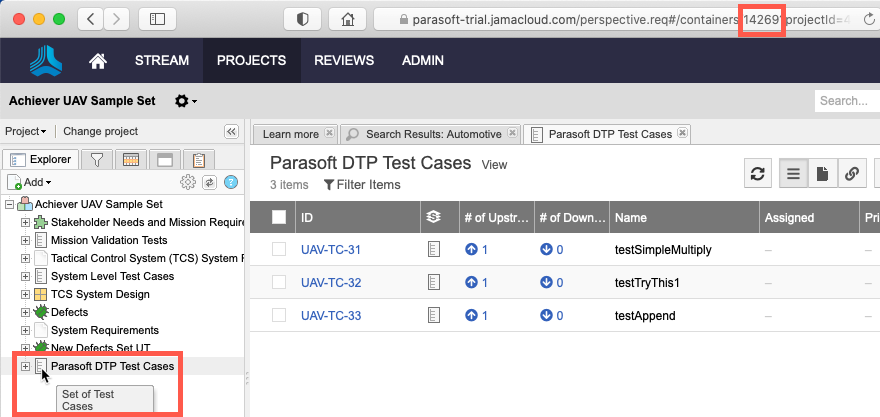The width and height of the screenshot is (880, 417).
Task: Go to PROJECTS in top navigation
Action: coord(251,61)
